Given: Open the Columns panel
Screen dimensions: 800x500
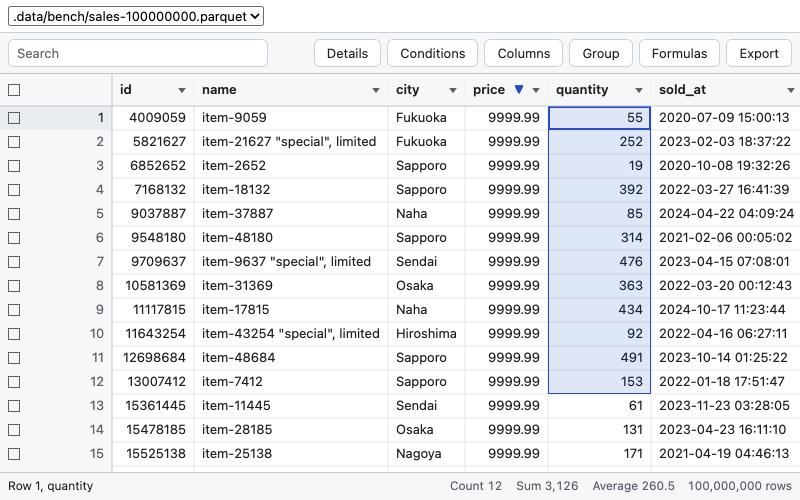Looking at the screenshot, I should pos(523,53).
